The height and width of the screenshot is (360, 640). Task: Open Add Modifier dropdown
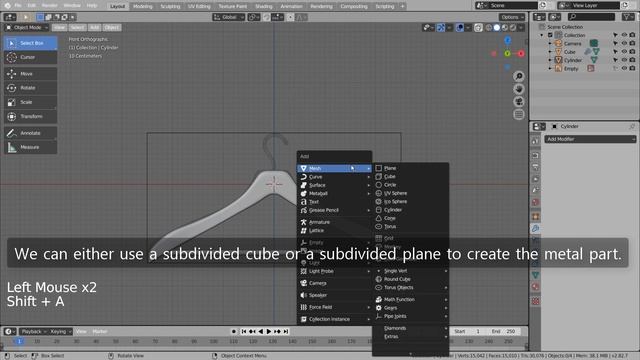590,139
